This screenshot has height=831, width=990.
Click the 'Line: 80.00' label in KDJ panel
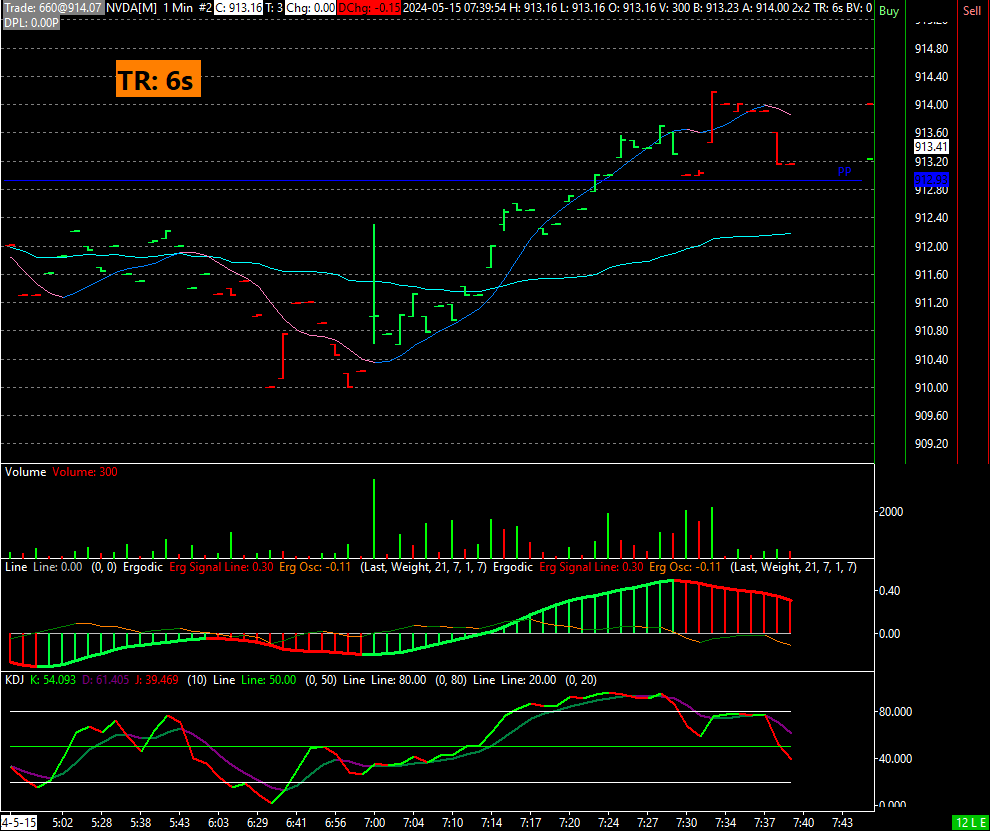(399, 680)
